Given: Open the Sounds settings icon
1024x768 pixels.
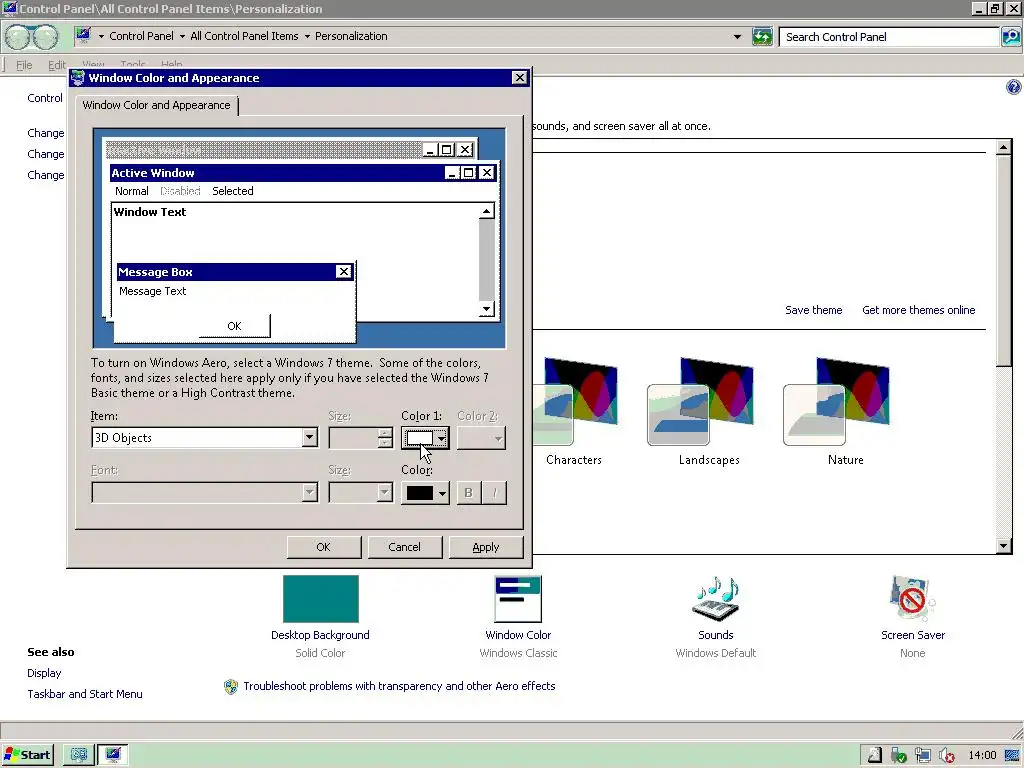Looking at the screenshot, I should coord(715,599).
